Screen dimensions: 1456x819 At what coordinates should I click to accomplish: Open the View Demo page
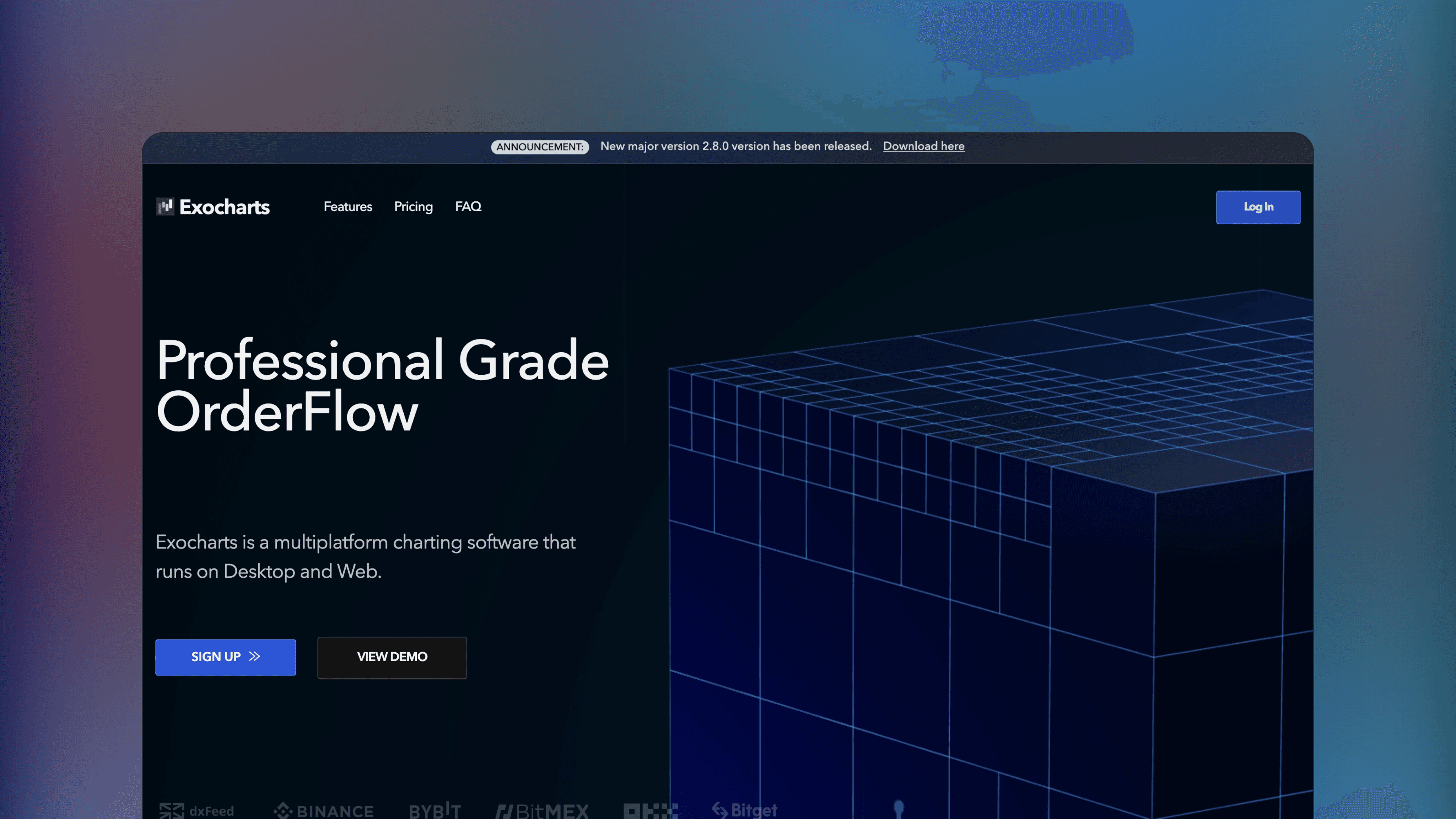point(392,657)
